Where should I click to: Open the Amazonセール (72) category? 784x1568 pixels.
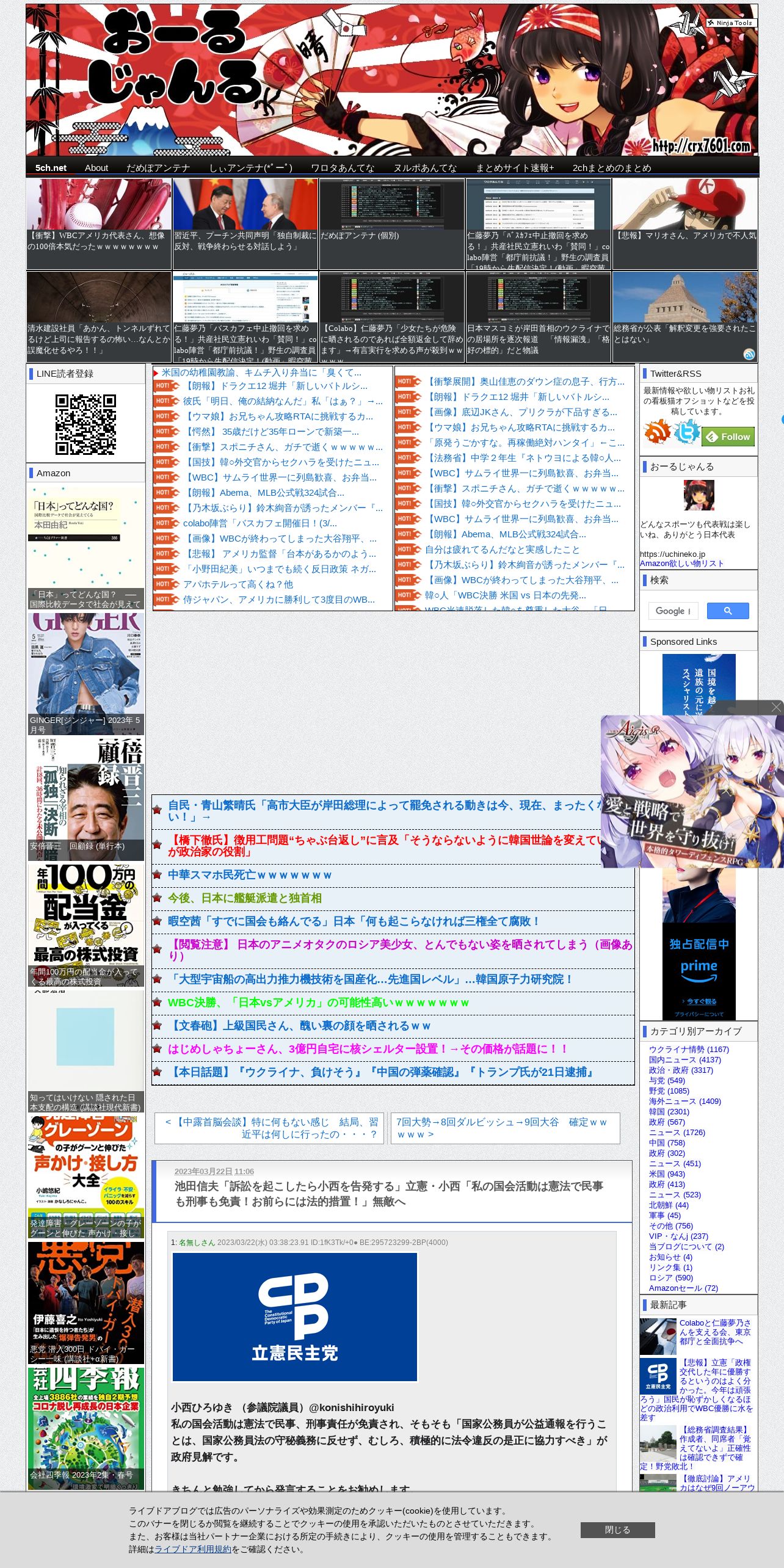tap(683, 1288)
